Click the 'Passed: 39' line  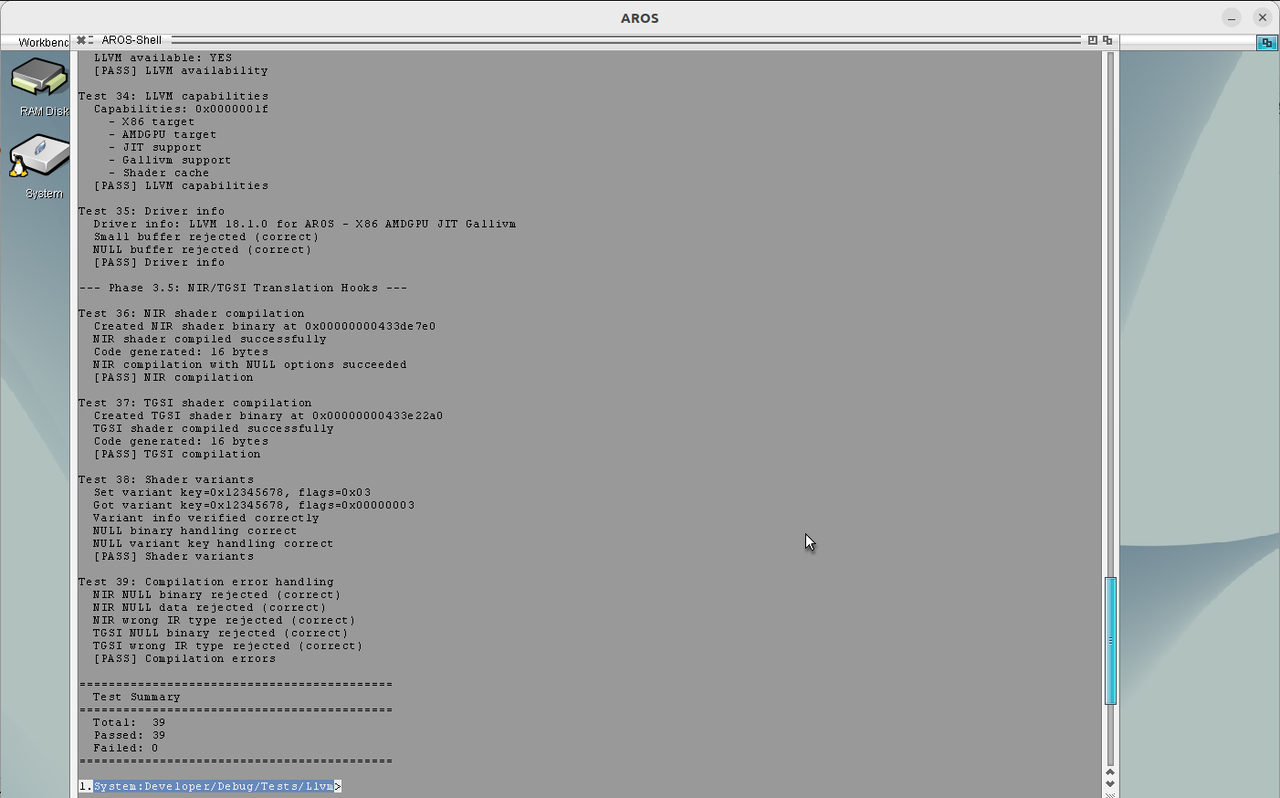[x=129, y=735]
